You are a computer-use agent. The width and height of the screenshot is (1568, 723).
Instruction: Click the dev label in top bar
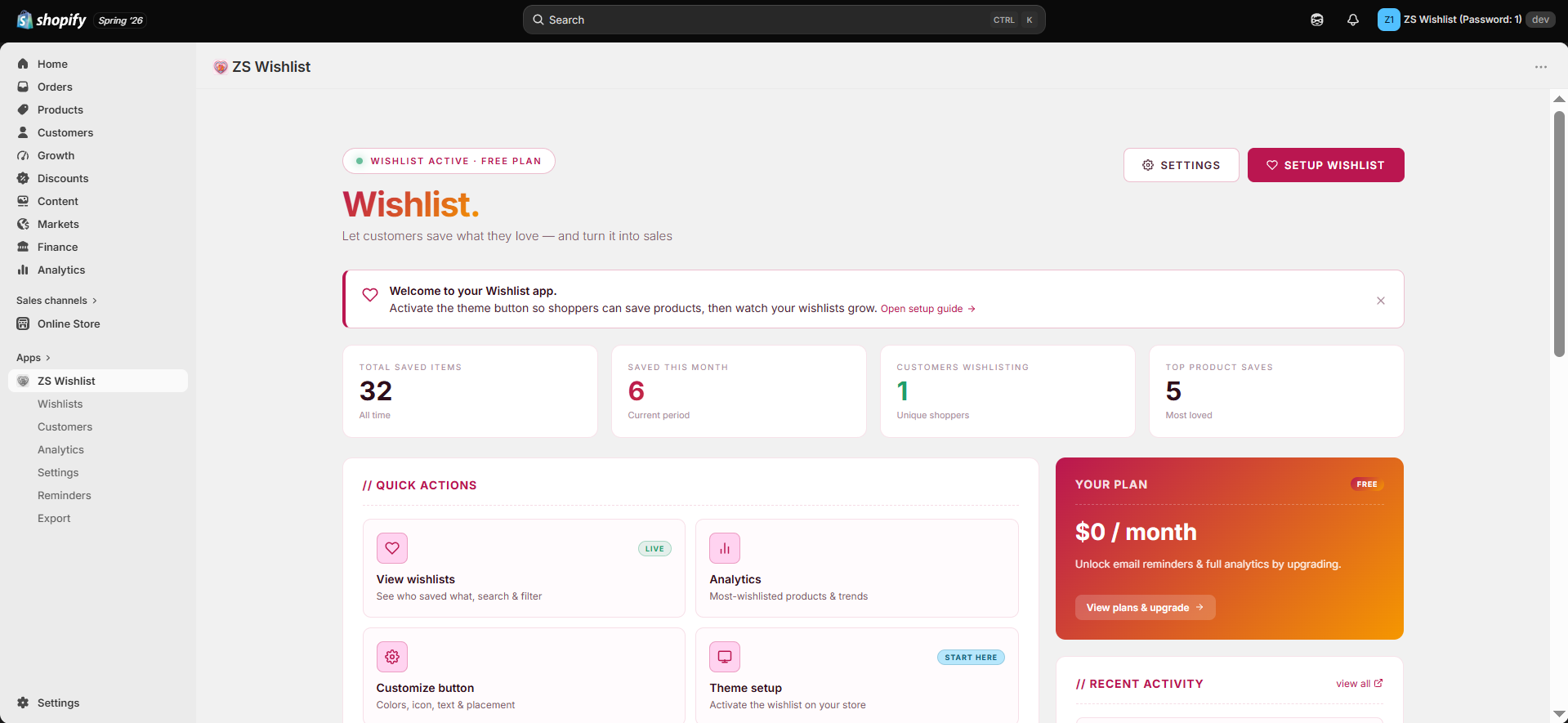[1540, 20]
